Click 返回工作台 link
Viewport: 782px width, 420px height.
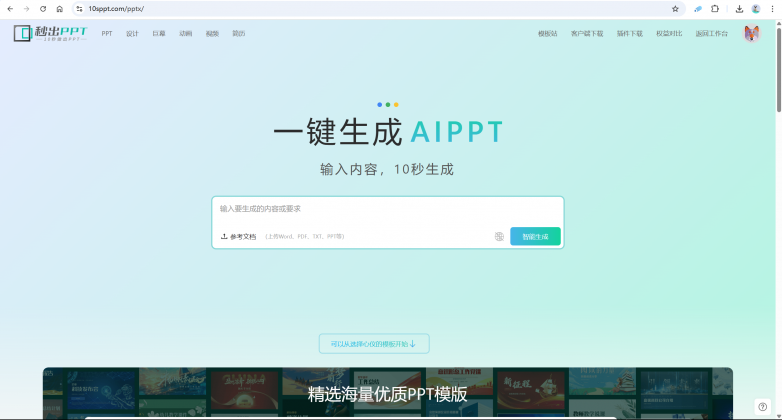[x=712, y=33]
